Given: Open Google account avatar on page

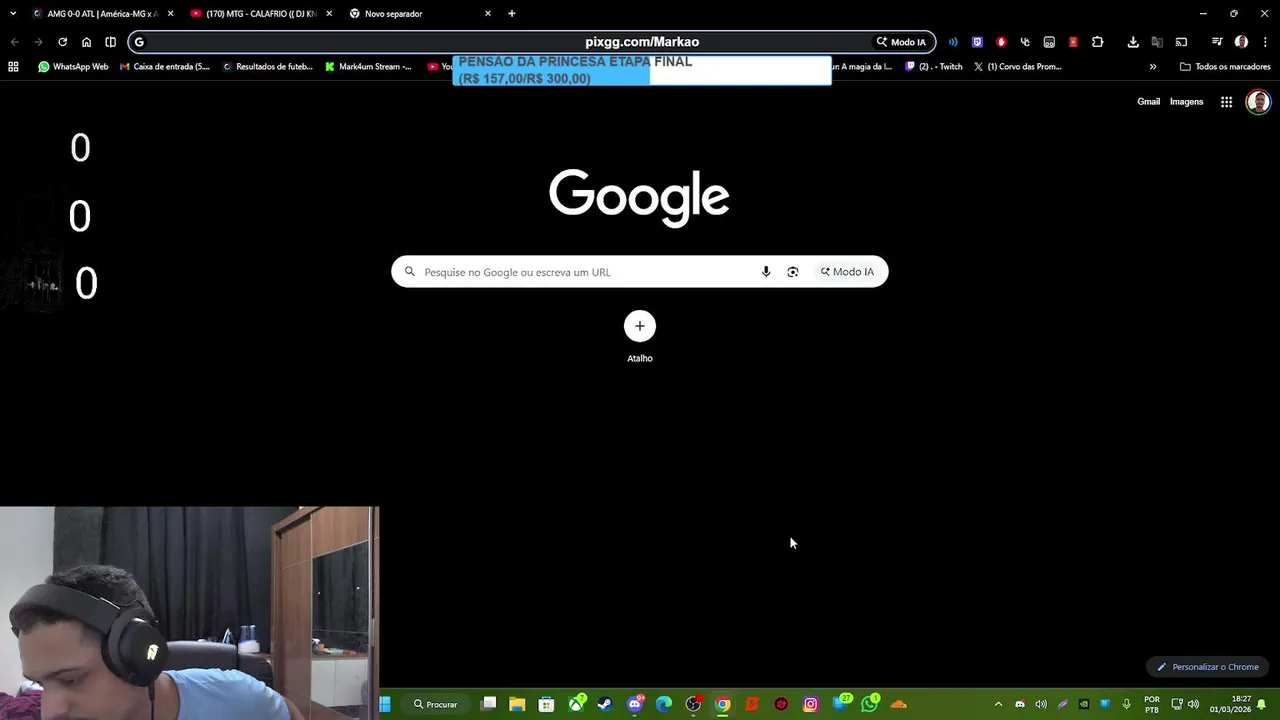Looking at the screenshot, I should pyautogui.click(x=1258, y=102).
